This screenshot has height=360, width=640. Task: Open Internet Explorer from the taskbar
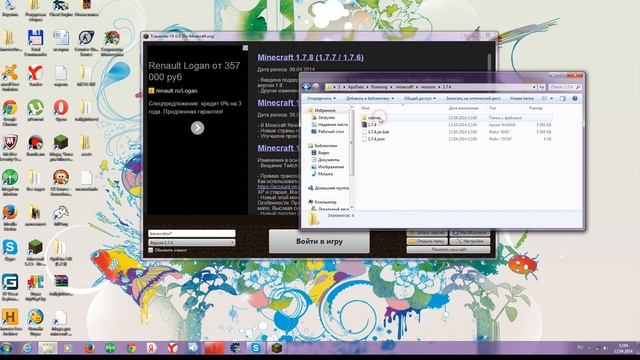pos(27,348)
